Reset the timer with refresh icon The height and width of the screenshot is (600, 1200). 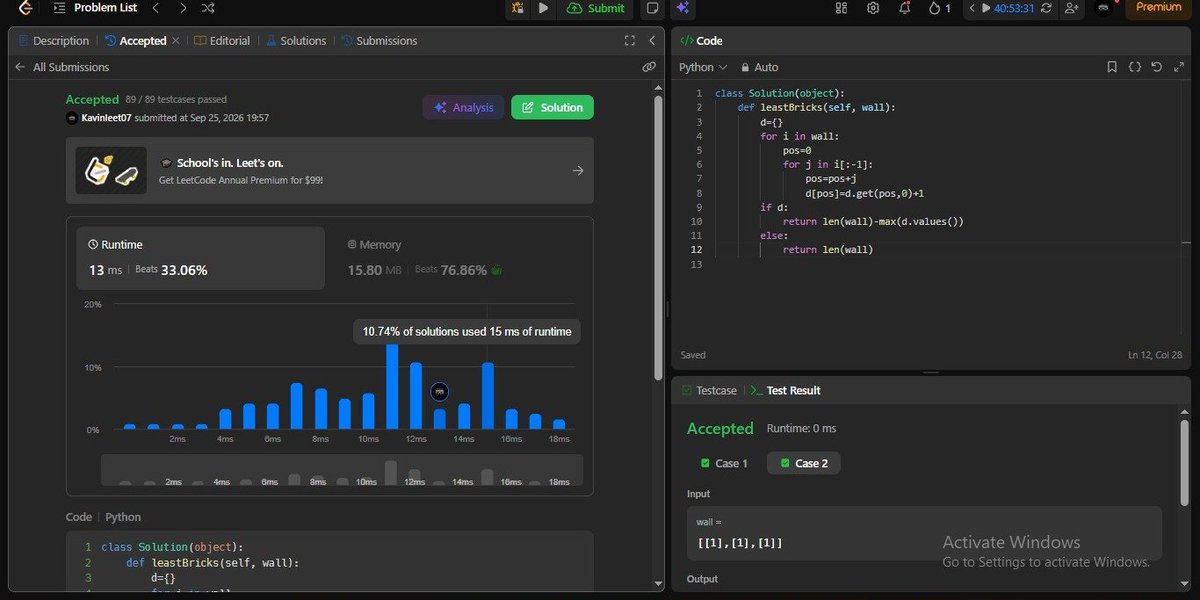1046,8
